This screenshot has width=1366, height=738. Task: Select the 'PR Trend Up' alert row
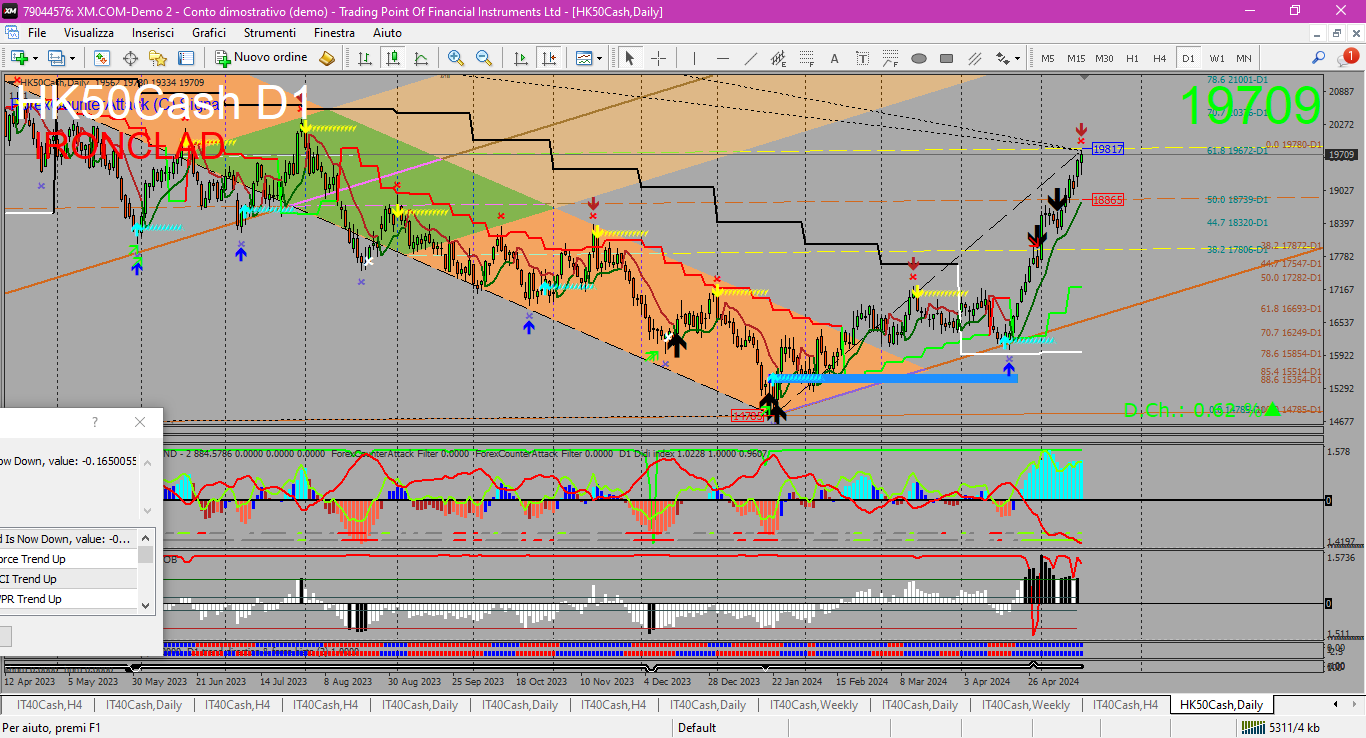(x=68, y=599)
